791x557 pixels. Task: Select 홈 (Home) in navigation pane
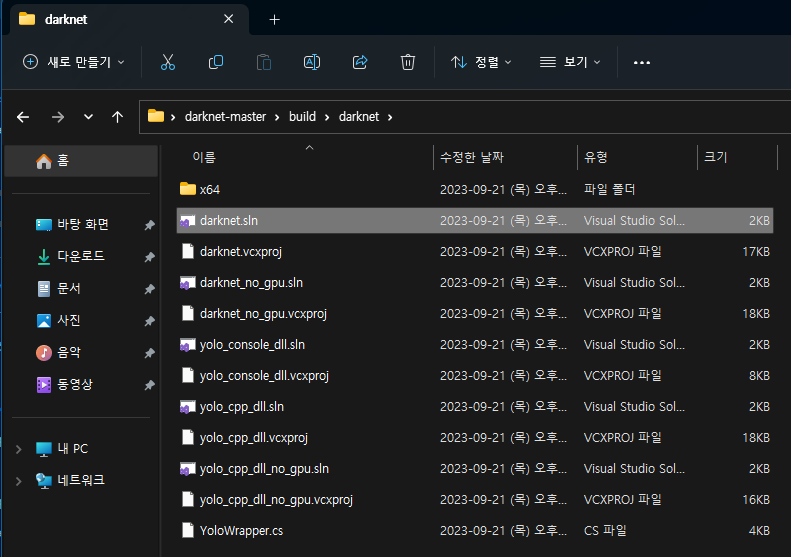[x=81, y=161]
